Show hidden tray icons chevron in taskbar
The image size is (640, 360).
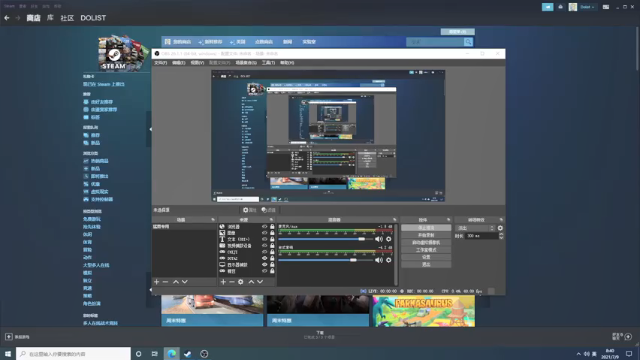tap(578, 354)
